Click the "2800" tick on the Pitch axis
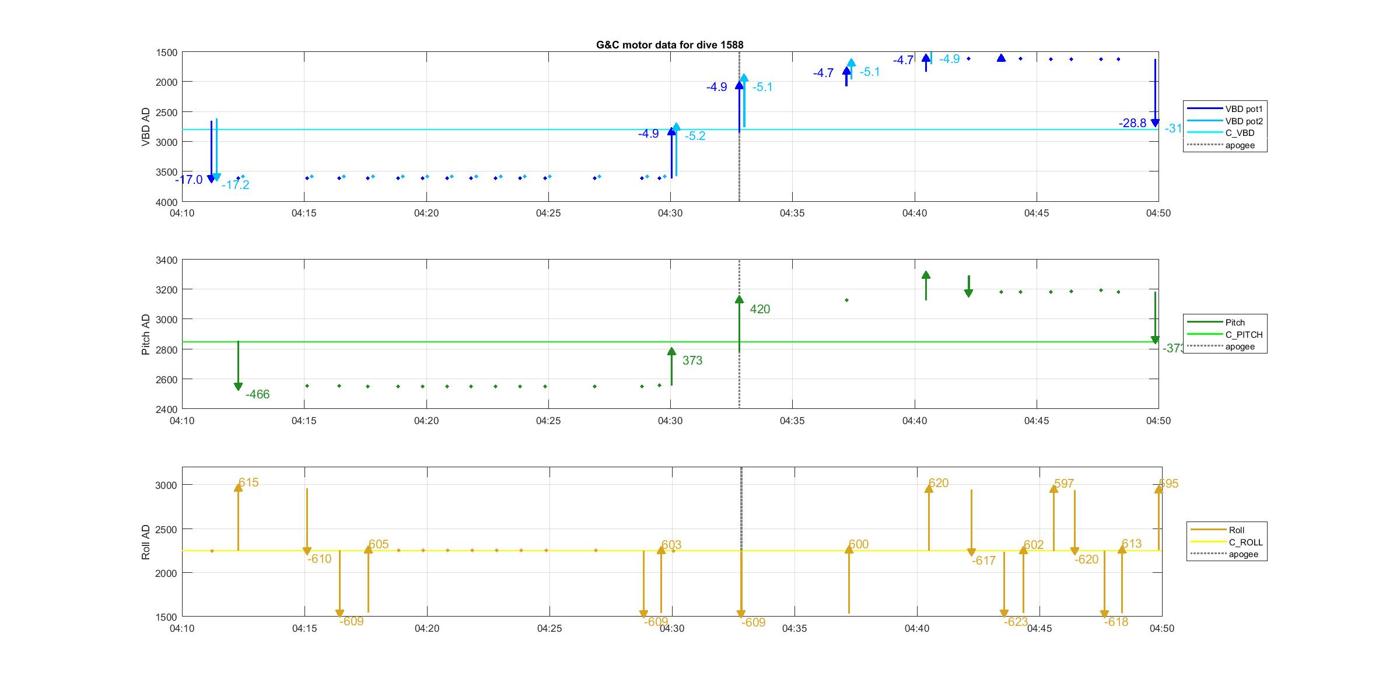The width and height of the screenshot is (1400, 693). (x=166, y=350)
